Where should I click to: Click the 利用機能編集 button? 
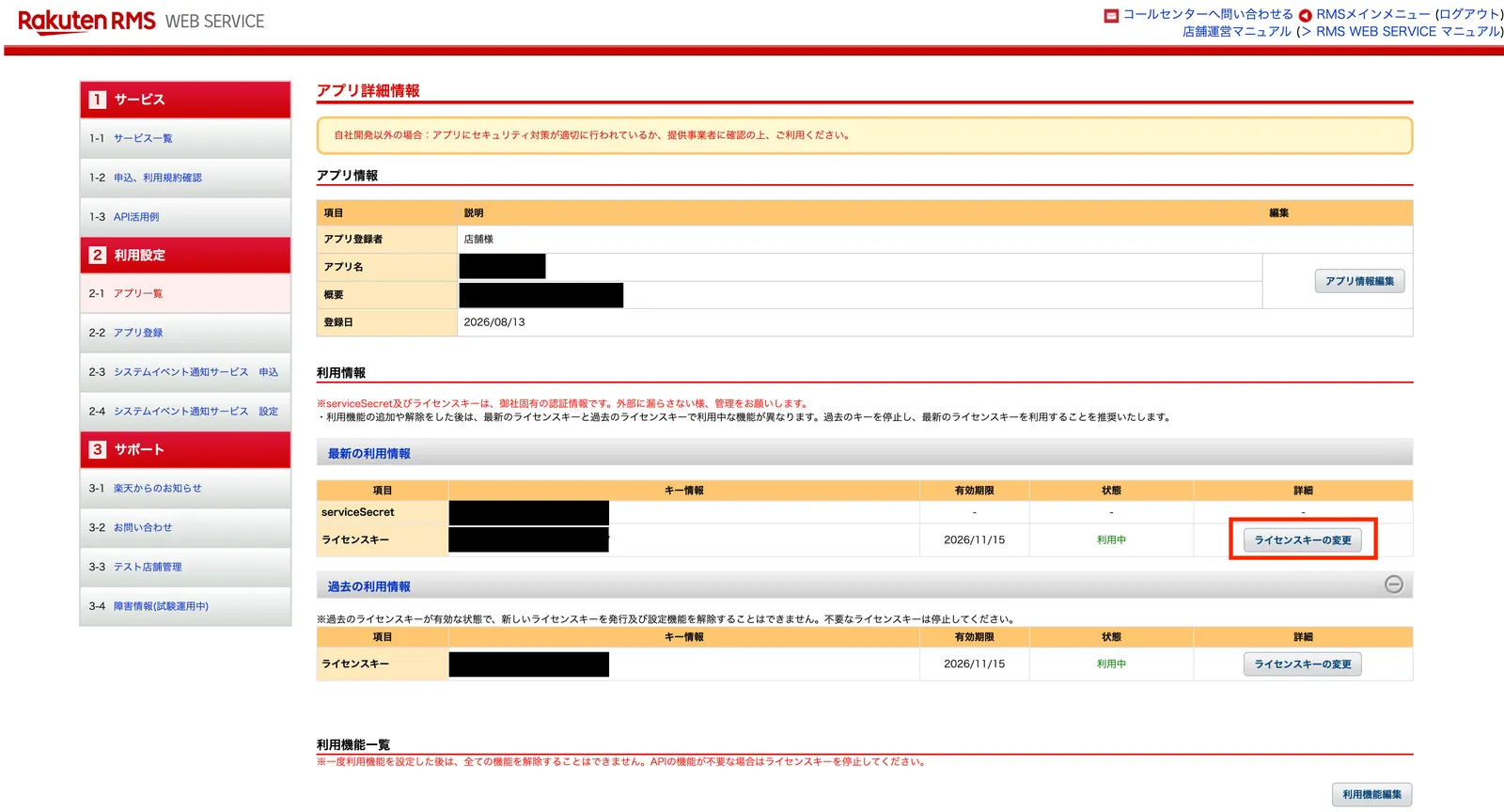(x=1371, y=794)
